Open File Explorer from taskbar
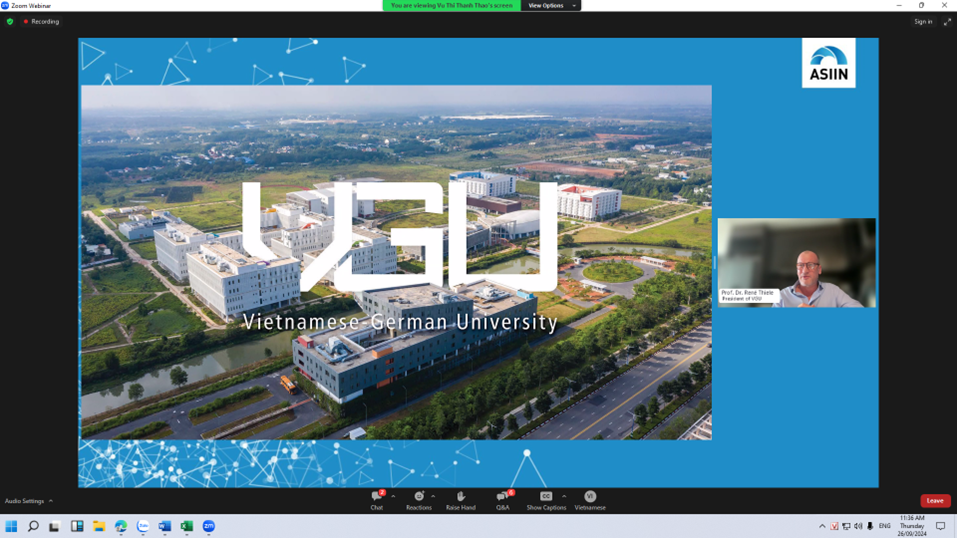Screen dimensions: 957x538 click(99, 526)
